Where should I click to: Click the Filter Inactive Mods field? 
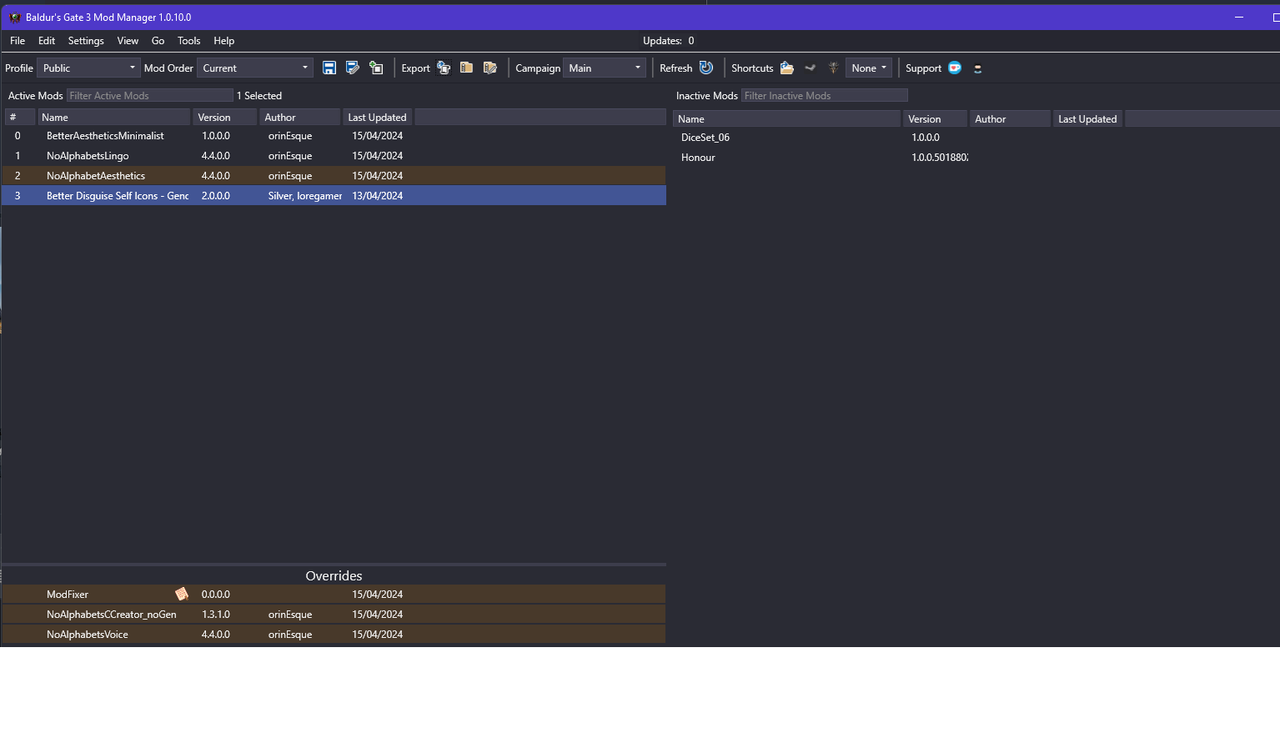825,95
